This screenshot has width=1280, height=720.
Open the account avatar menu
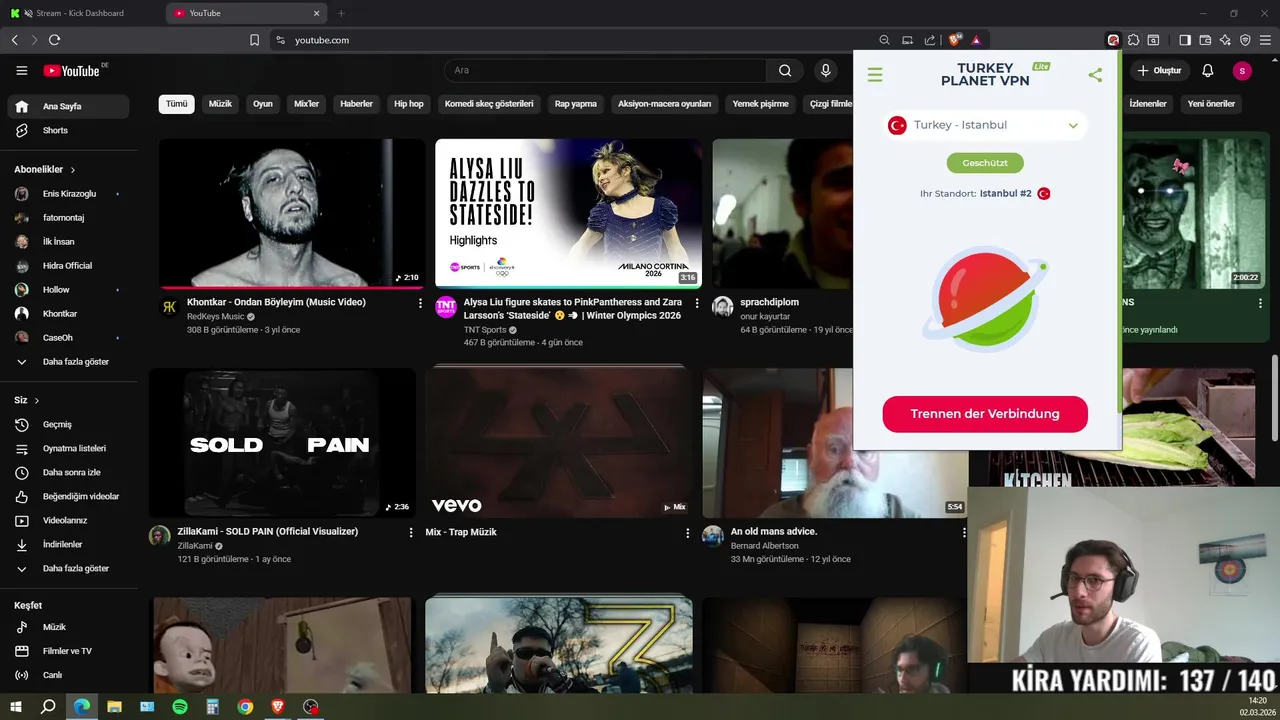pyautogui.click(x=1241, y=71)
